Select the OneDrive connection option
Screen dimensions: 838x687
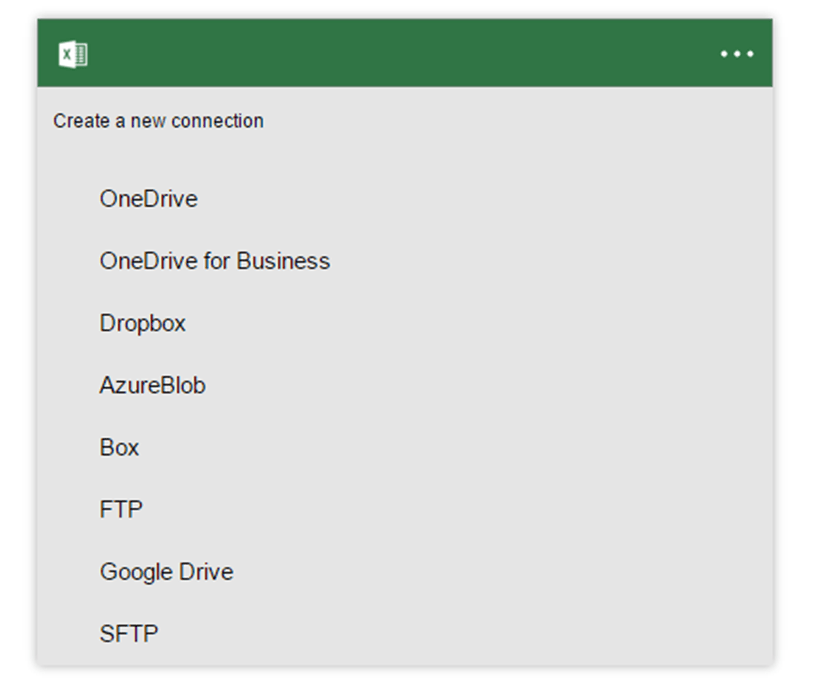coord(148,199)
